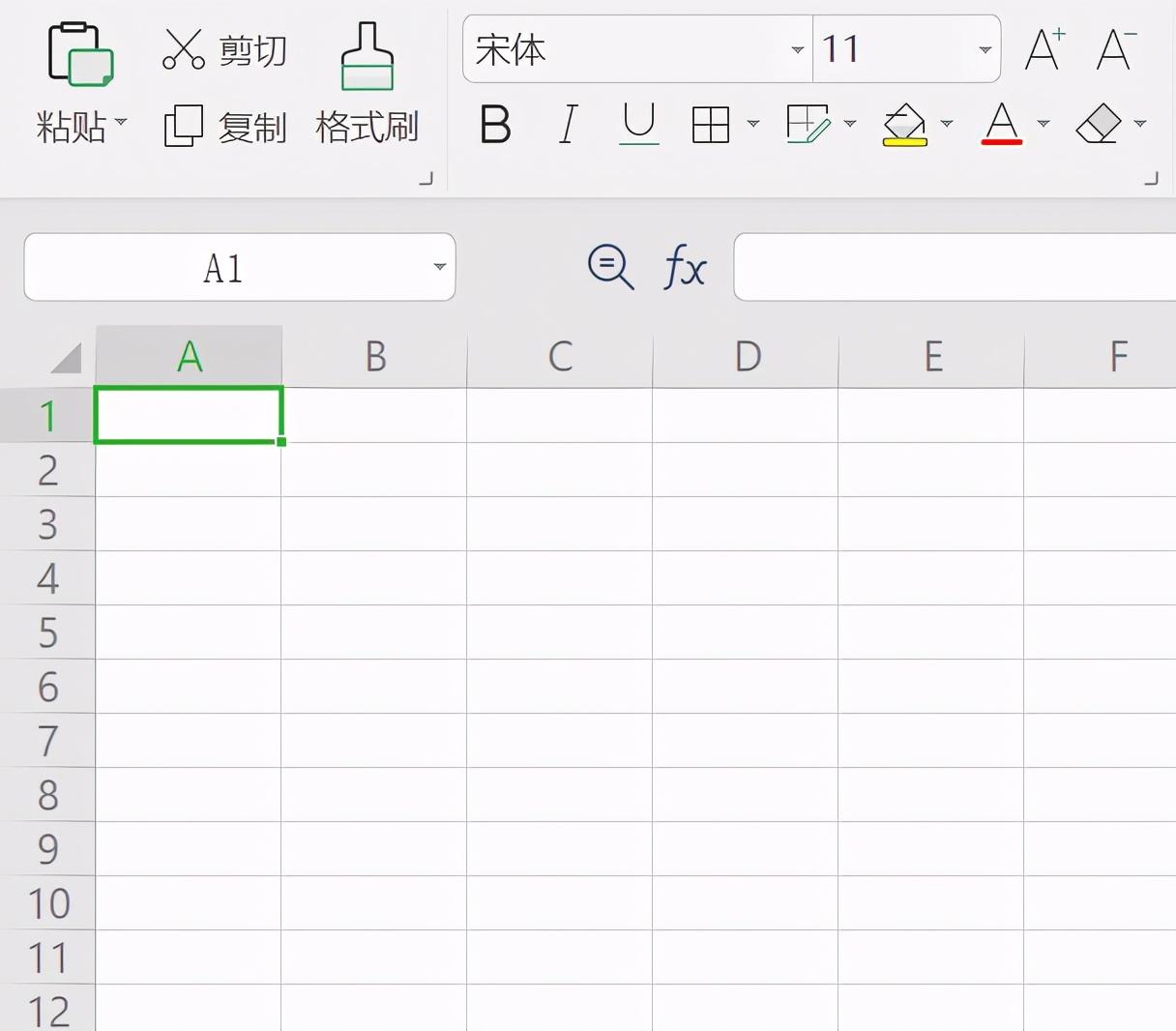Select row 10 header
The height and width of the screenshot is (1031, 1176).
click(x=47, y=903)
